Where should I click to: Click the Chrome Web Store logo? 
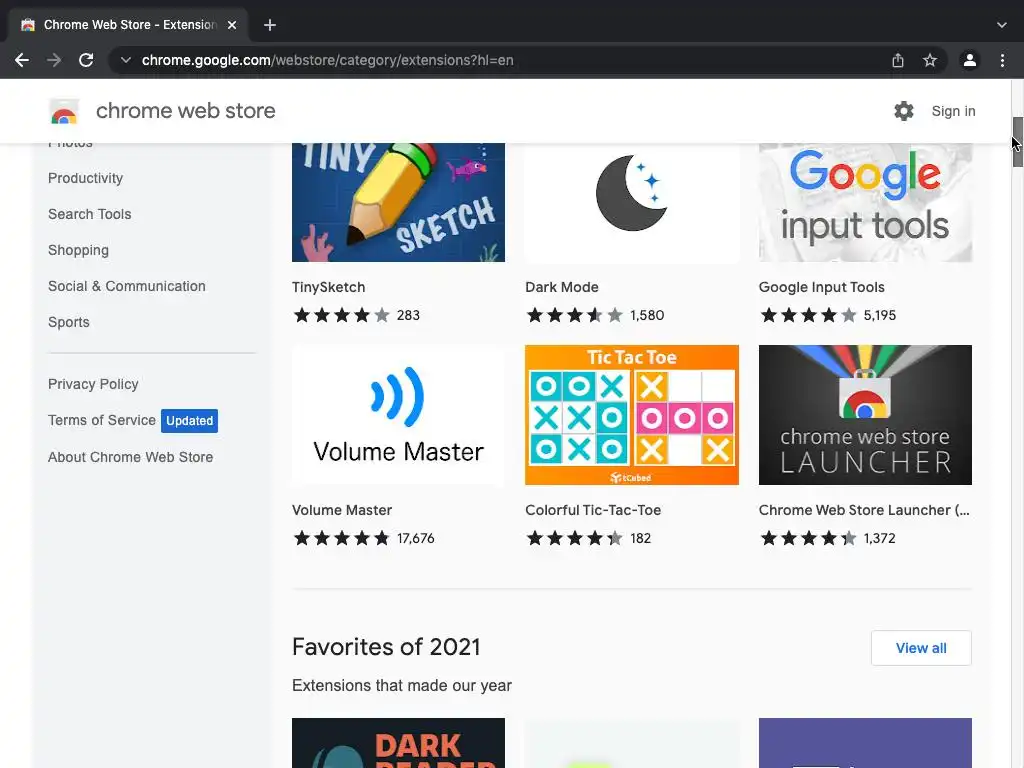coord(64,112)
